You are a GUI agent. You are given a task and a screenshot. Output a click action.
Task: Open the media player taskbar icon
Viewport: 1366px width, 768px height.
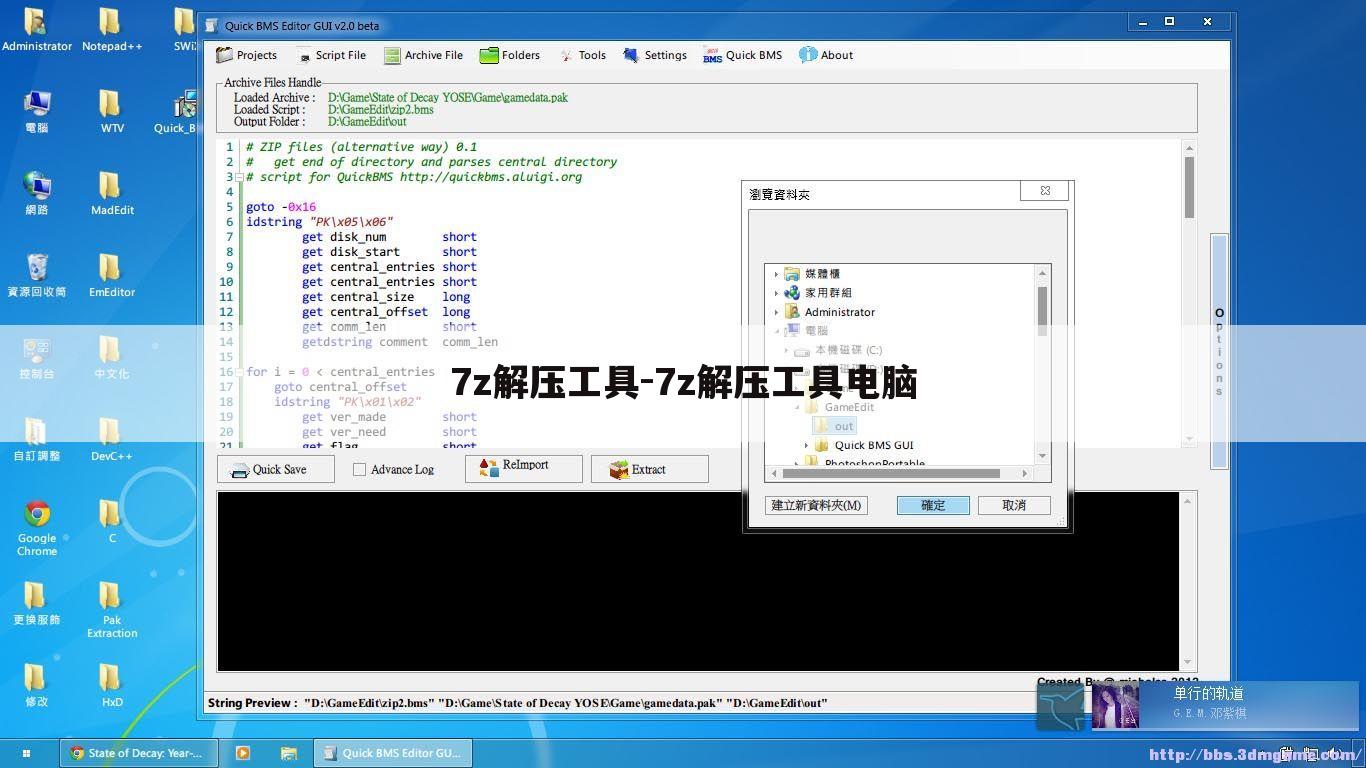tap(243, 753)
